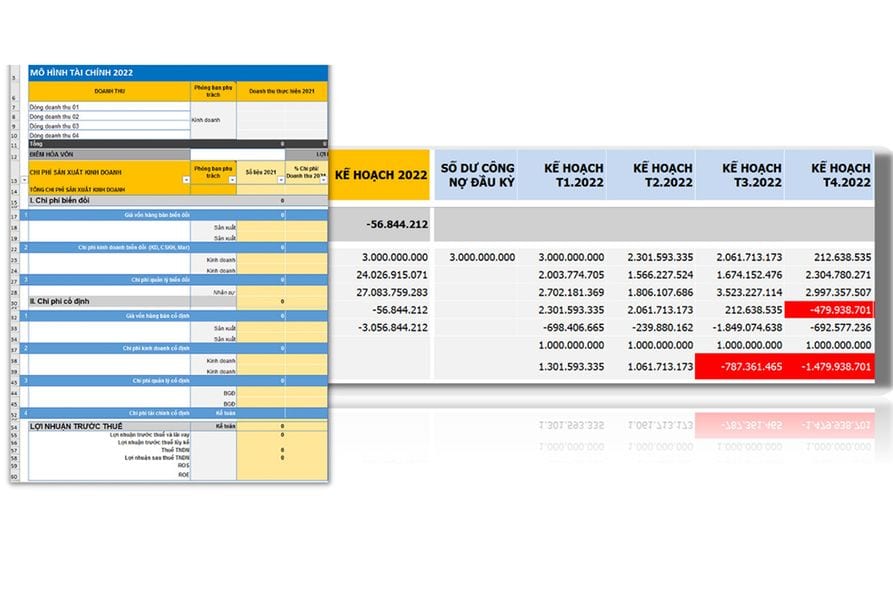Image resolution: width=893 pixels, height=600 pixels.
Task: Click the KẾ HOẠCH T3.2022 column header
Action: tap(741, 174)
